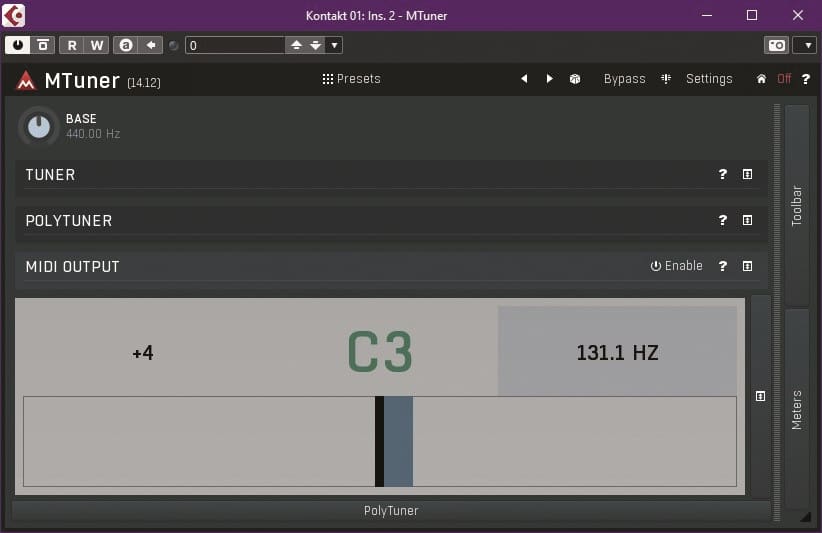The width and height of the screenshot is (822, 533).
Task: Click the left arrow icon in host toolbar
Action: 151,45
